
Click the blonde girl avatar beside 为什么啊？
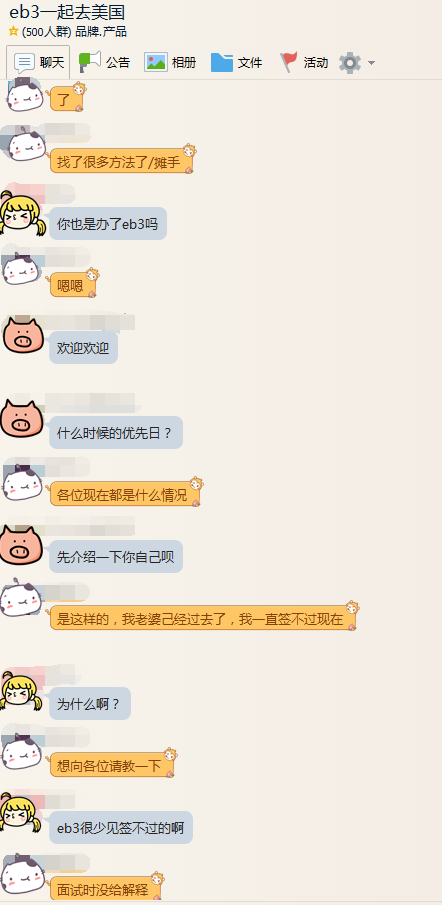point(22,691)
